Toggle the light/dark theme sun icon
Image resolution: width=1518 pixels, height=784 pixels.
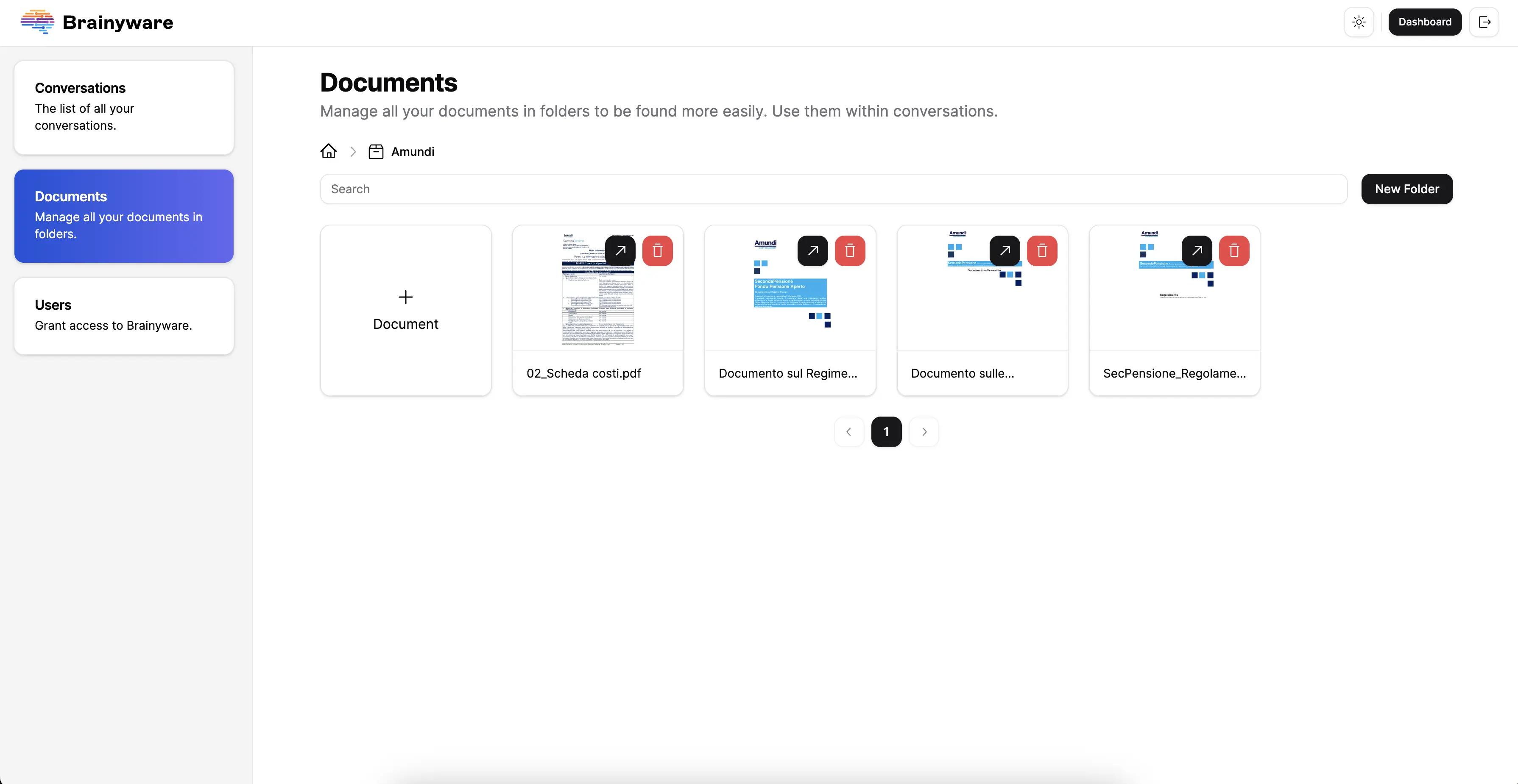click(x=1359, y=22)
